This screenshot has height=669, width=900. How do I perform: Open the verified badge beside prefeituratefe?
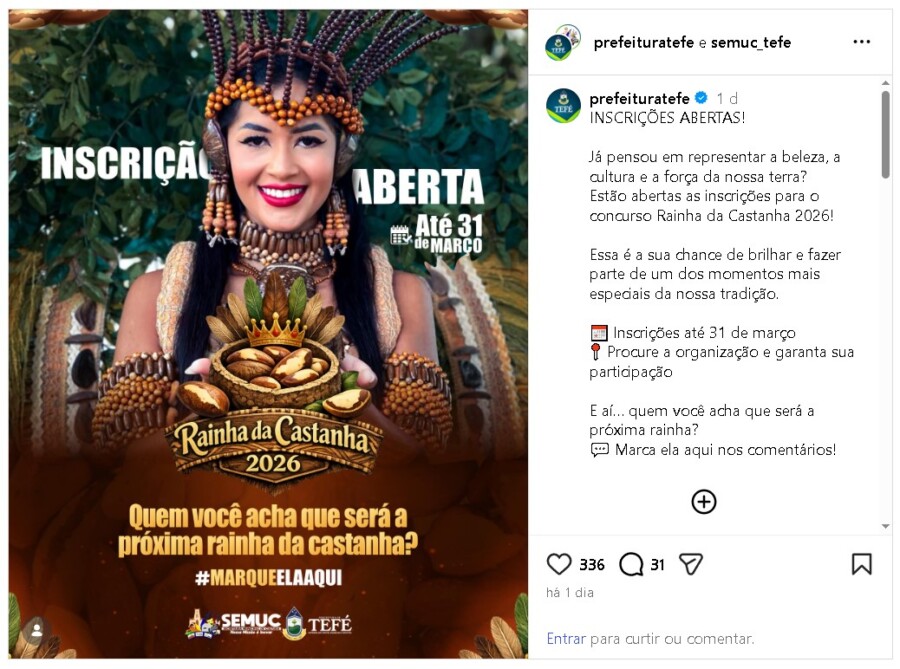pyautogui.click(x=701, y=98)
